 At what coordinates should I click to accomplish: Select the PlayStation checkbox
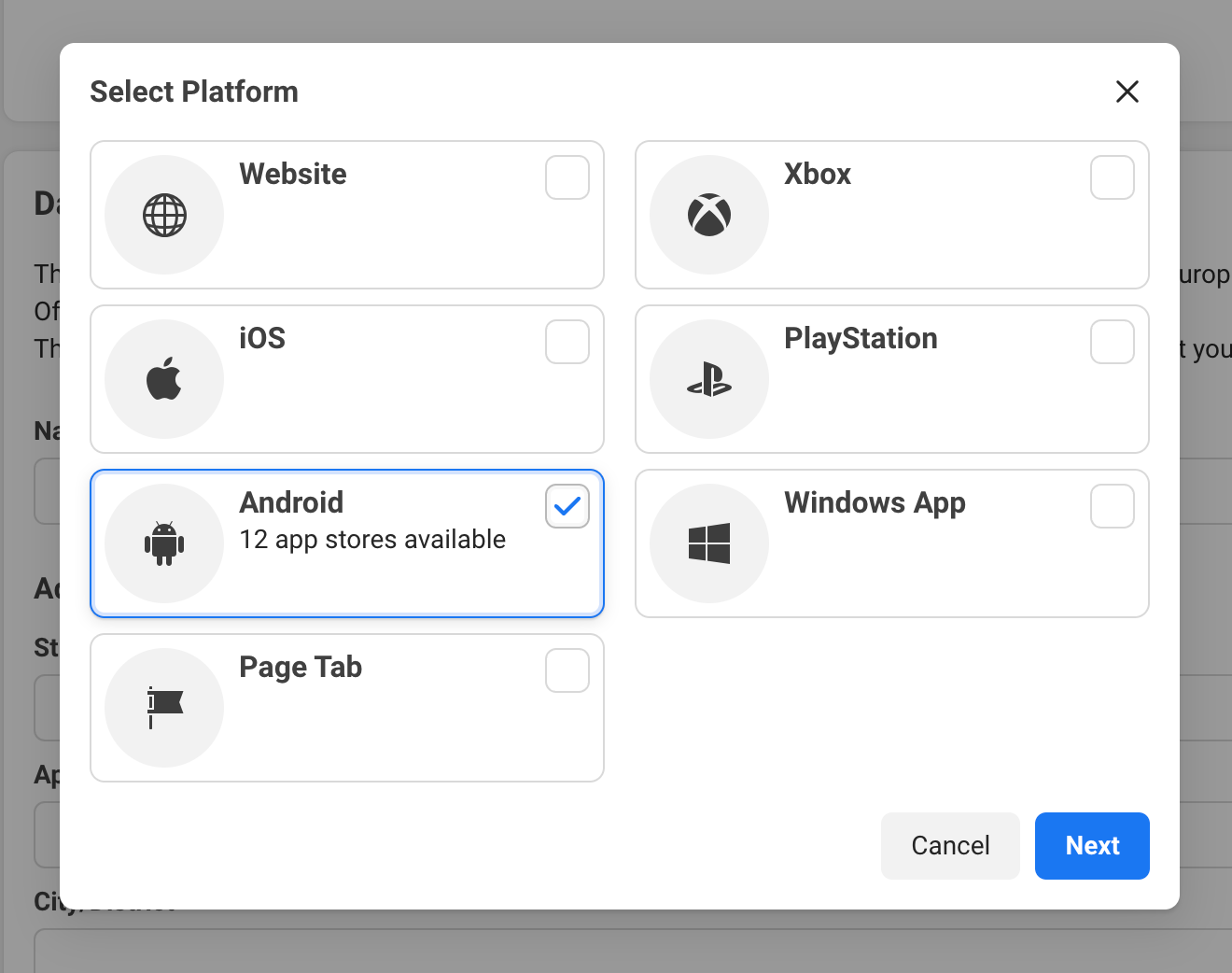pyautogui.click(x=1113, y=342)
